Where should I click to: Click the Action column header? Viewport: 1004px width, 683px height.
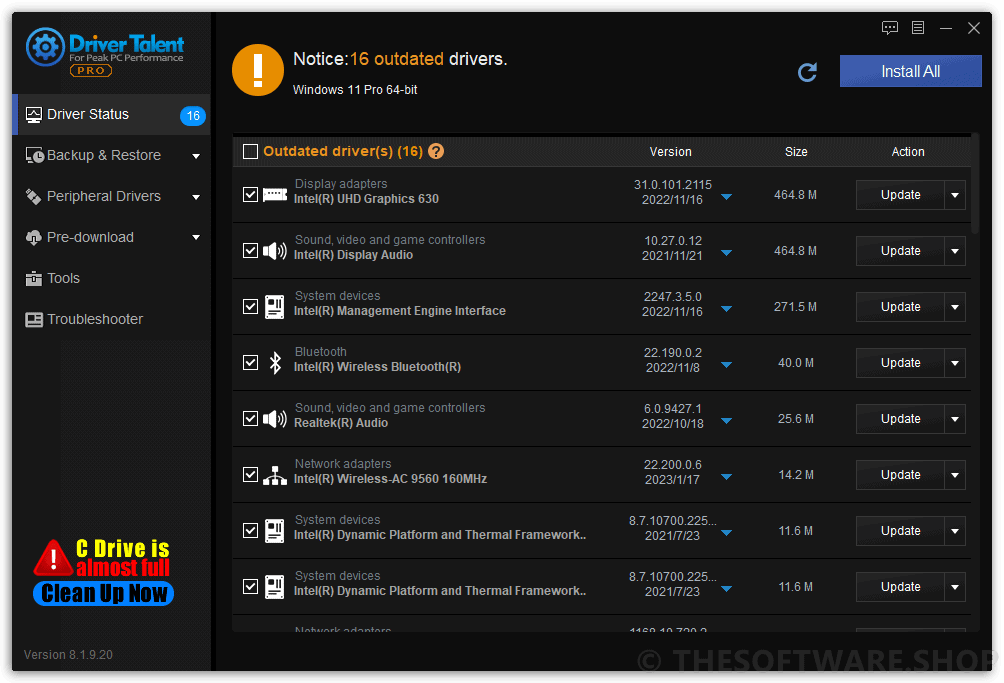[908, 152]
